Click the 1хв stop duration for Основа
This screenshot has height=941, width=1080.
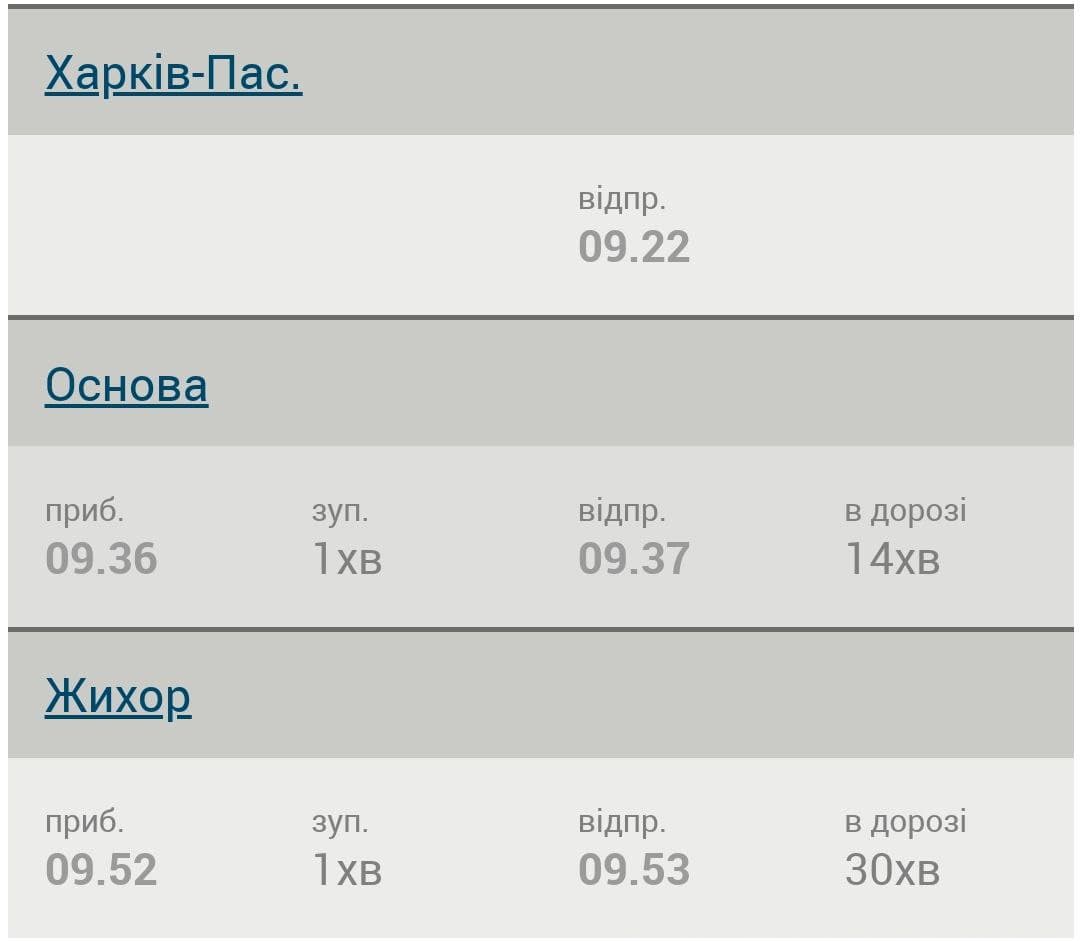346,558
